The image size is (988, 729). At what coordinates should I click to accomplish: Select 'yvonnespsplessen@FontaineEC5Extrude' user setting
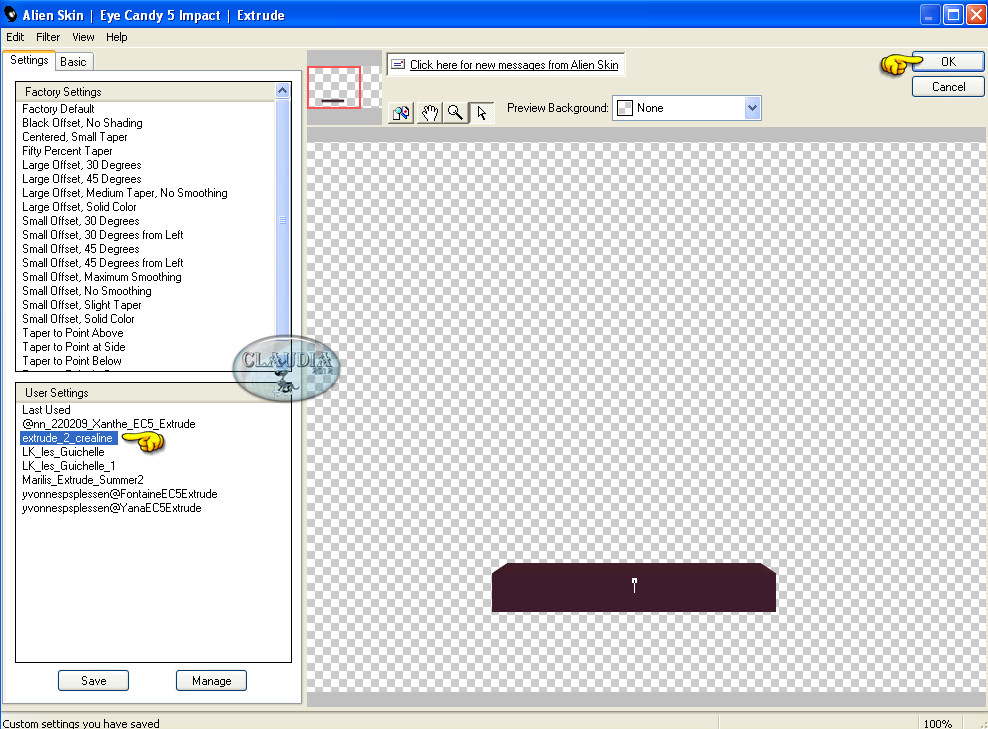tap(120, 494)
